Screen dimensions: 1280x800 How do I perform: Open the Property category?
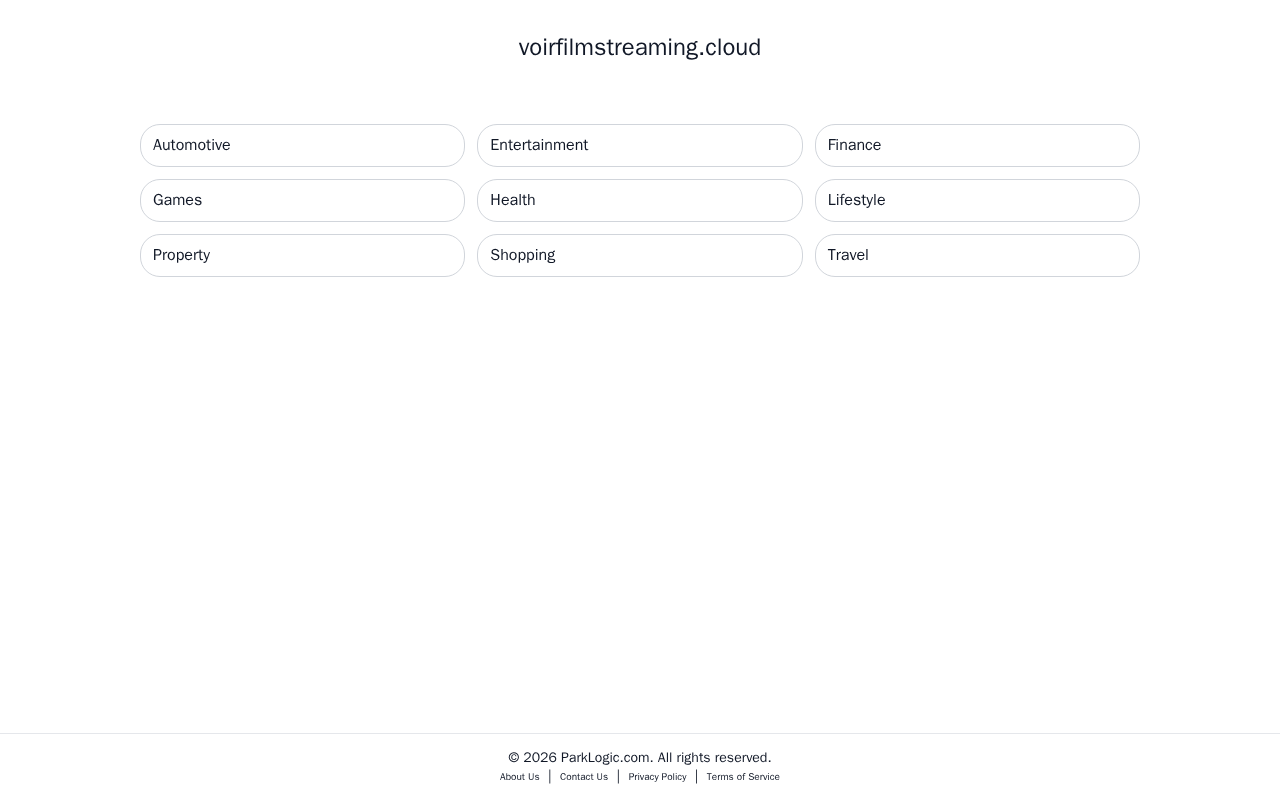coord(302,255)
